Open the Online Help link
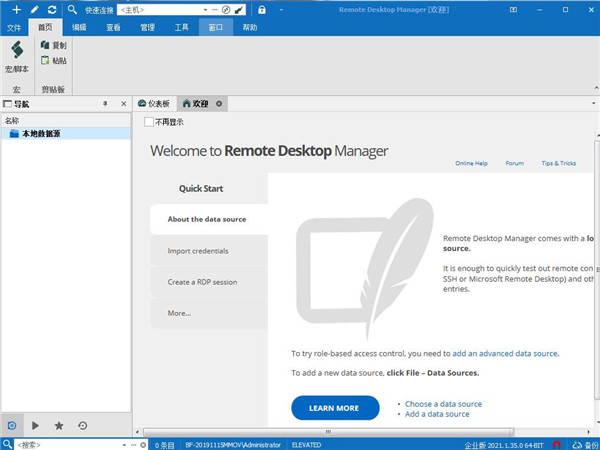 tap(471, 163)
